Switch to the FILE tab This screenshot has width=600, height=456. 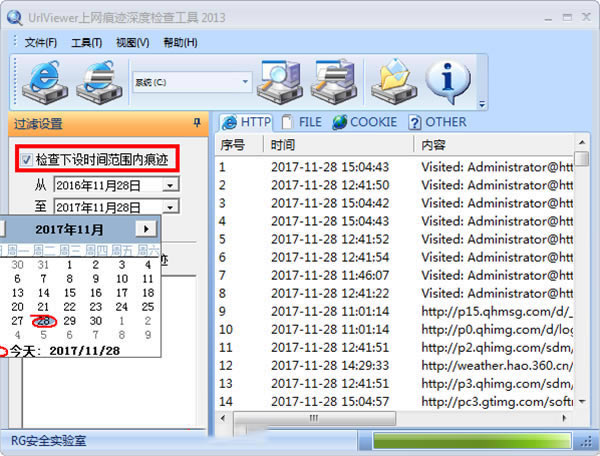point(302,122)
